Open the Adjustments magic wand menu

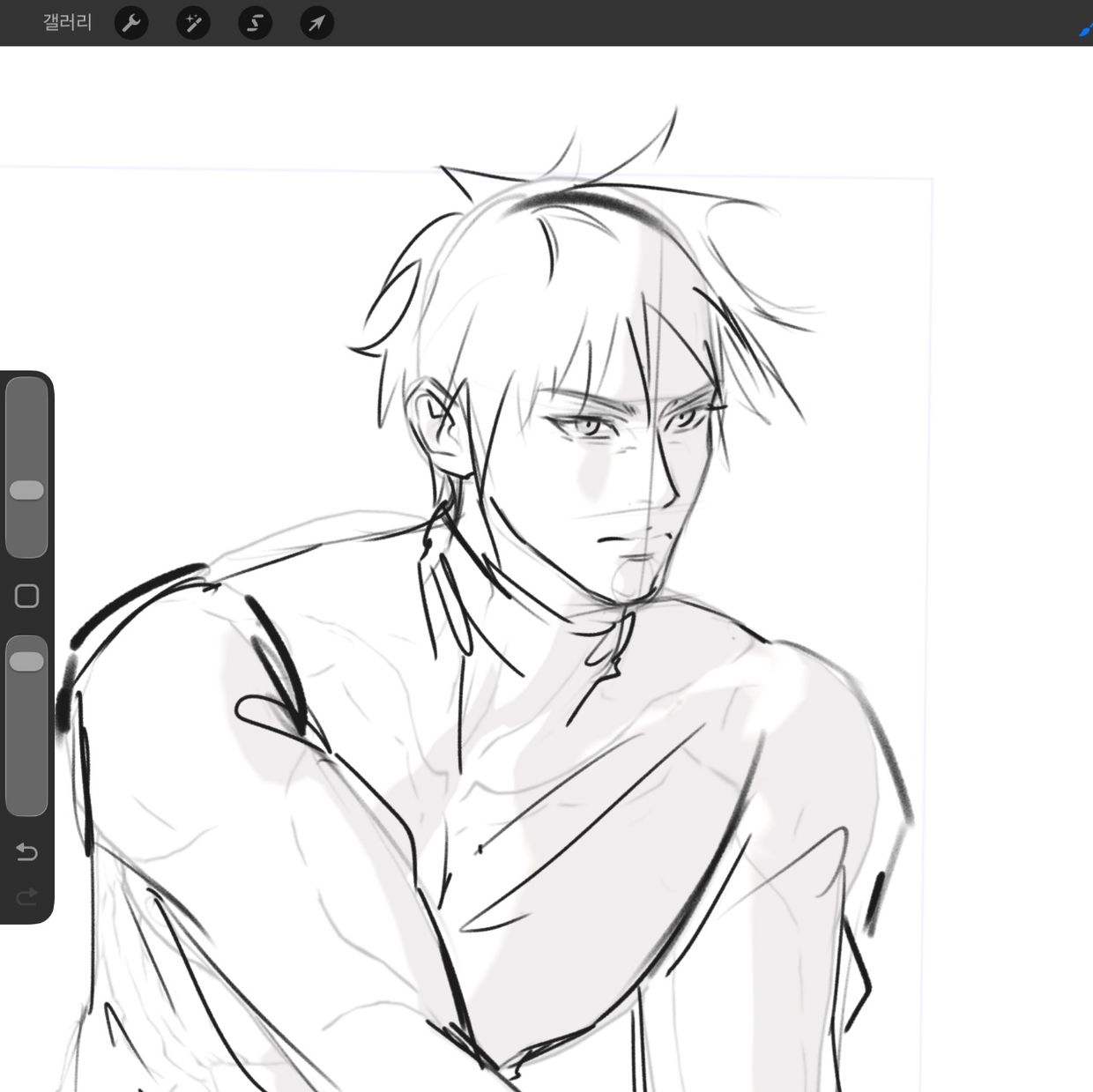tap(193, 23)
